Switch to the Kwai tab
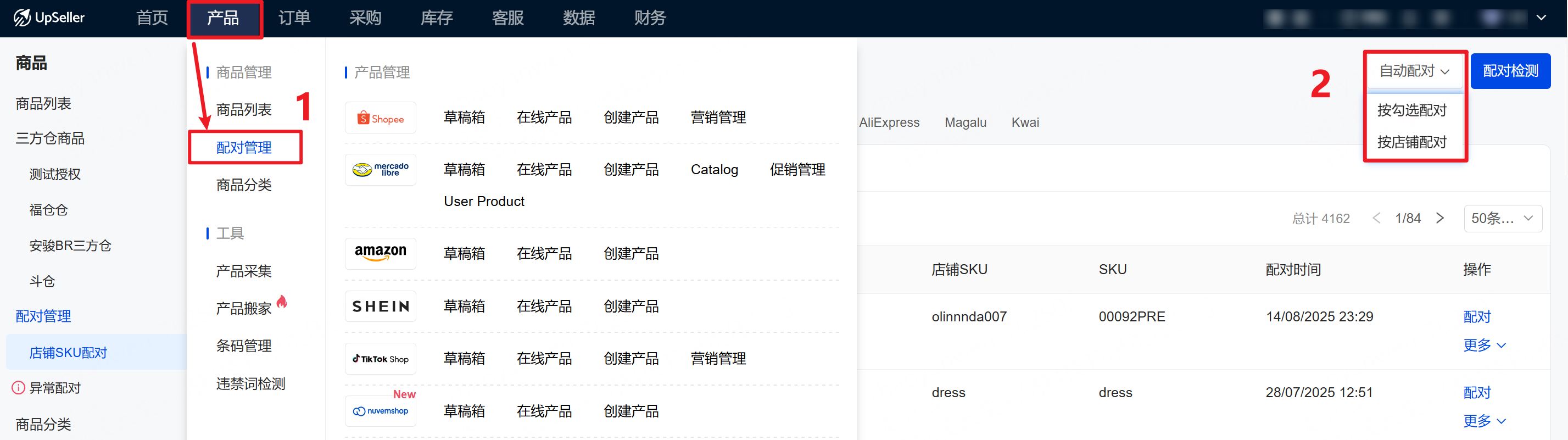 coord(1025,122)
